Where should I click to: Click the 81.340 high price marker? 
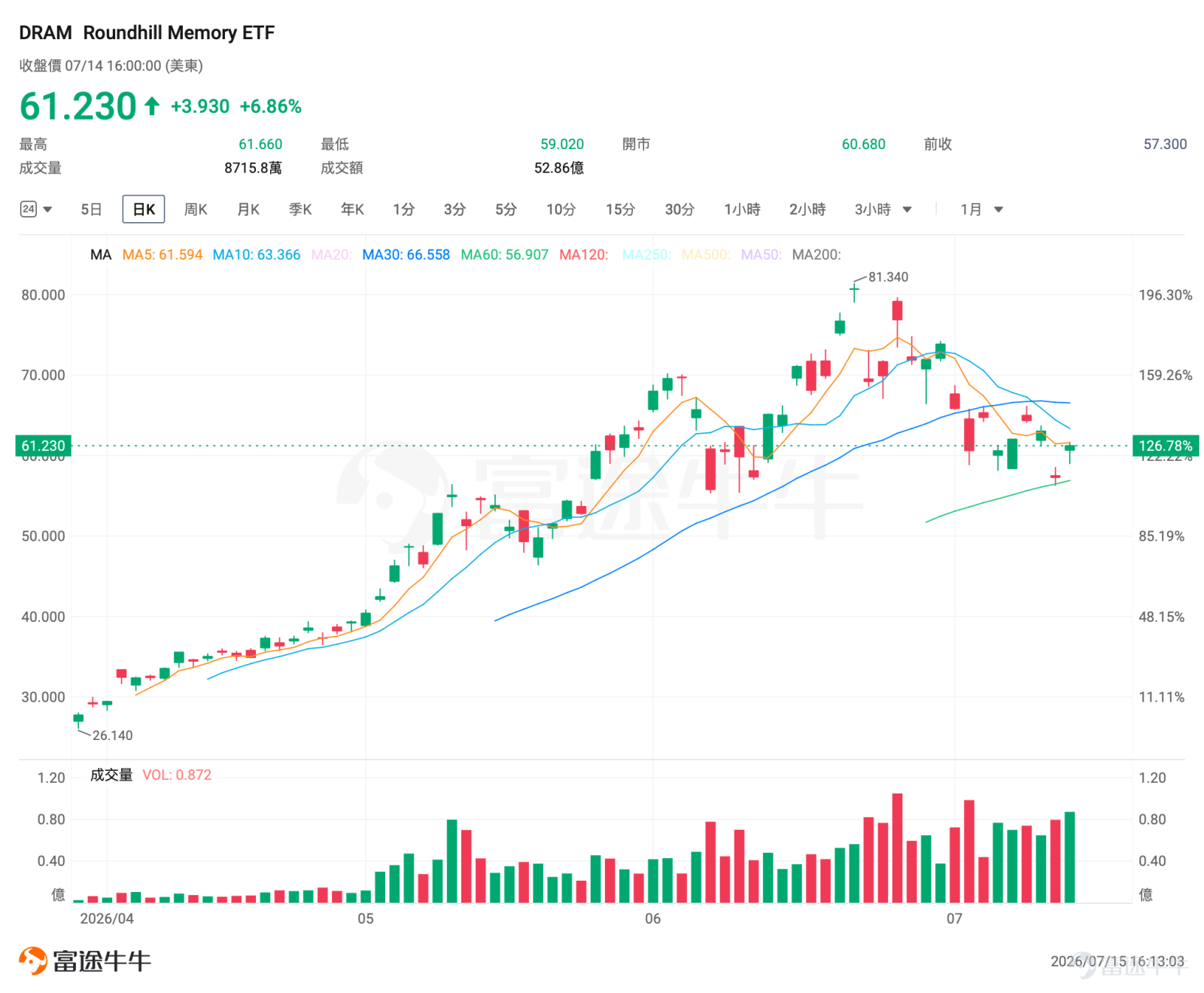[x=888, y=277]
